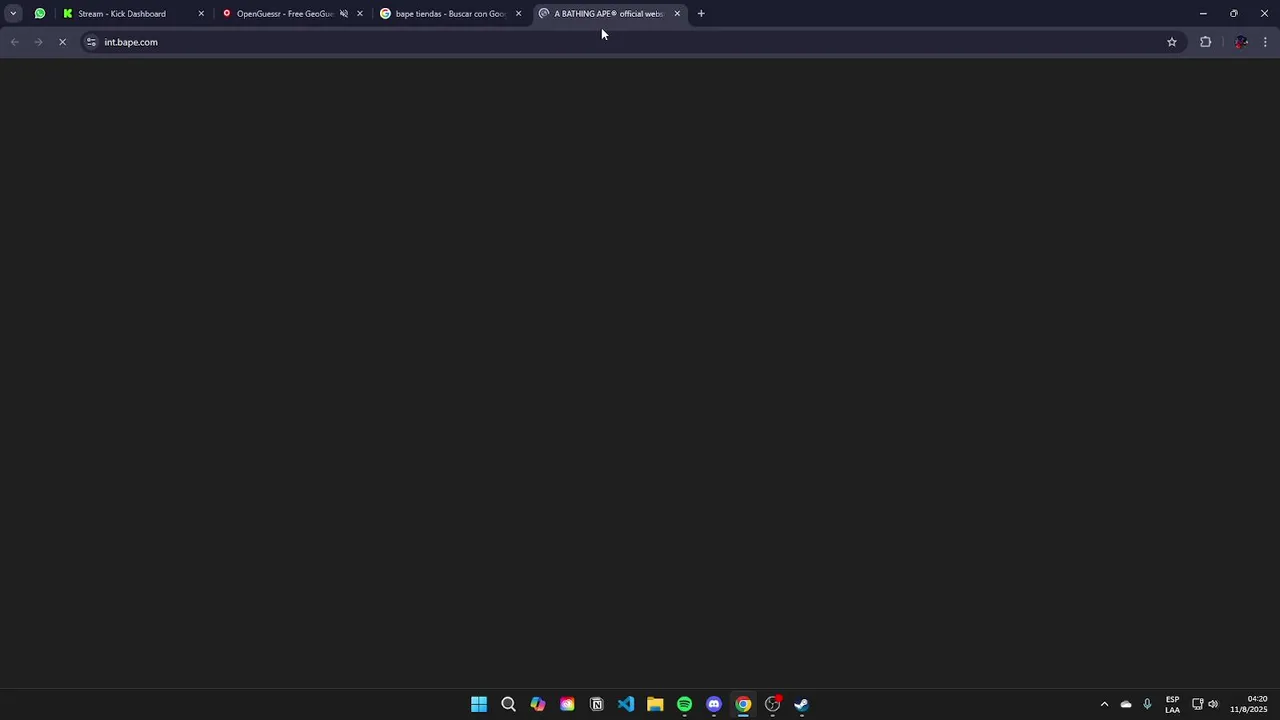Stop loading the page
Image resolution: width=1280 pixels, height=720 pixels.
(62, 42)
